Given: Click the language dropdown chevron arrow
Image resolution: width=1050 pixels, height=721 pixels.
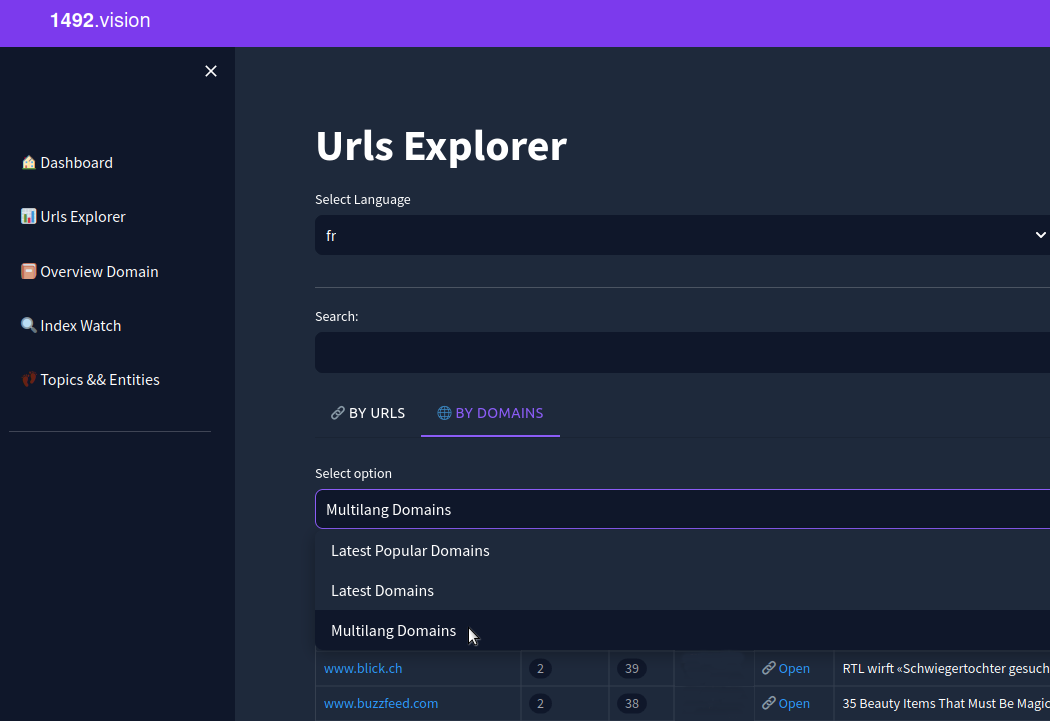Looking at the screenshot, I should [1039, 236].
